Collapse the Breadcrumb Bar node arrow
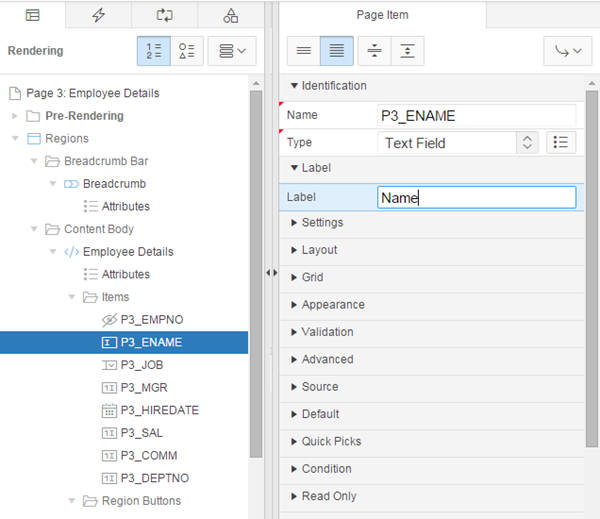The width and height of the screenshot is (600, 519). [34, 161]
